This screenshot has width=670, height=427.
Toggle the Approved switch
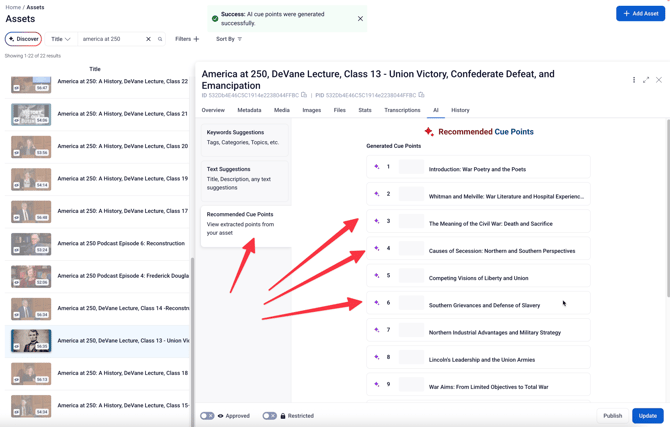coord(207,416)
